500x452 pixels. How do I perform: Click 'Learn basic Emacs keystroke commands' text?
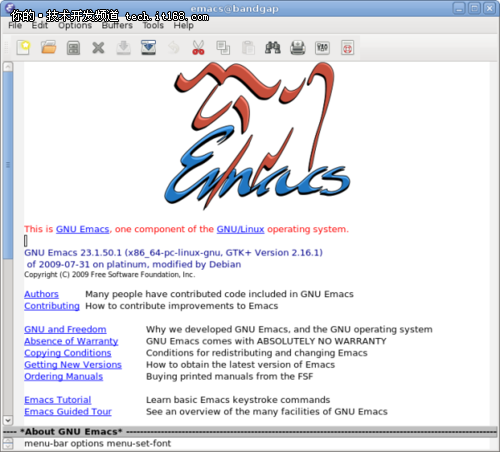pos(238,400)
